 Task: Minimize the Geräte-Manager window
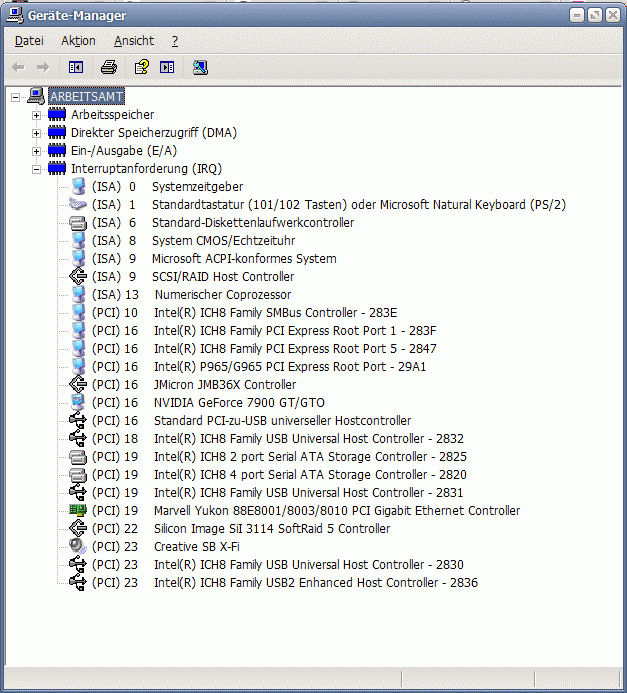(577, 15)
